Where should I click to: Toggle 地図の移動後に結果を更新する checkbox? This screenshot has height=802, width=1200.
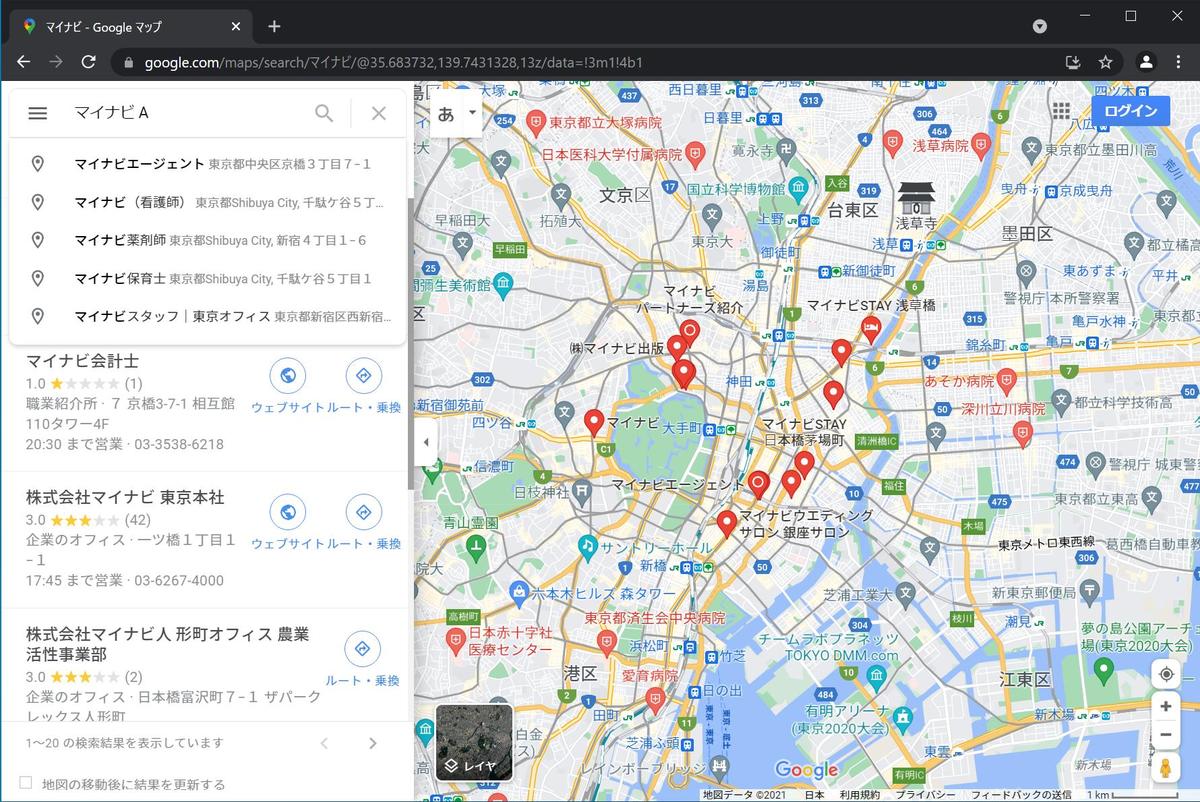click(x=26, y=783)
